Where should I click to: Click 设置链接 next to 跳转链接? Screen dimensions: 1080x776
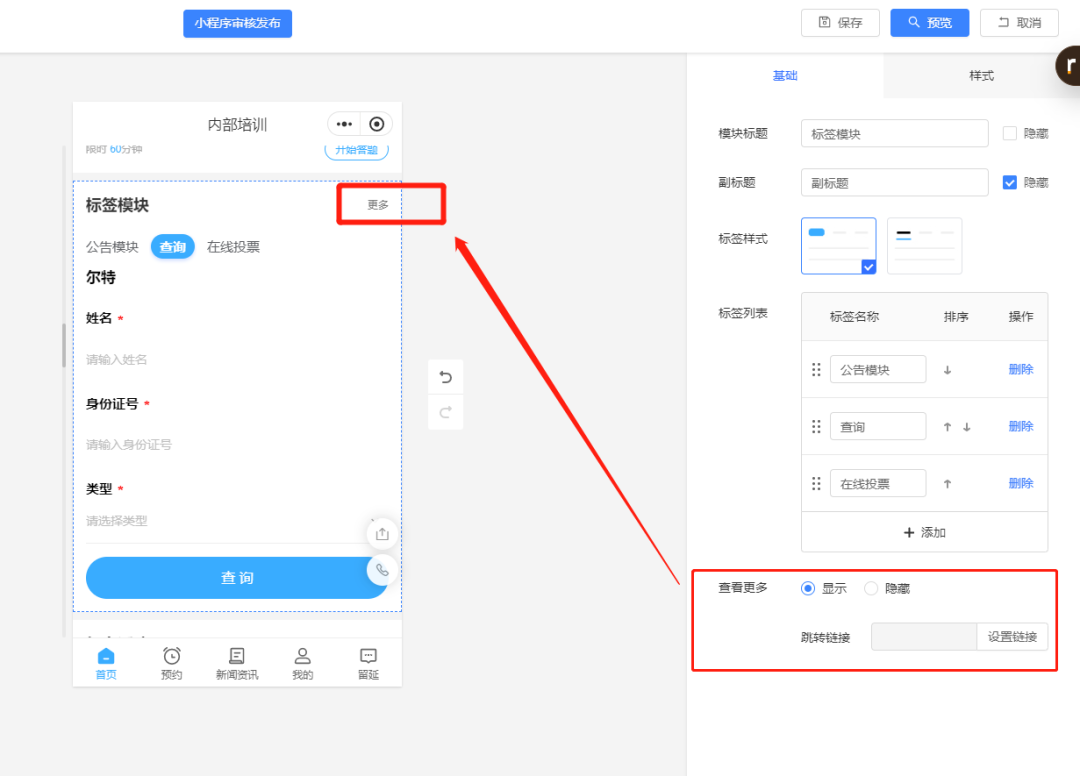[x=1012, y=637]
